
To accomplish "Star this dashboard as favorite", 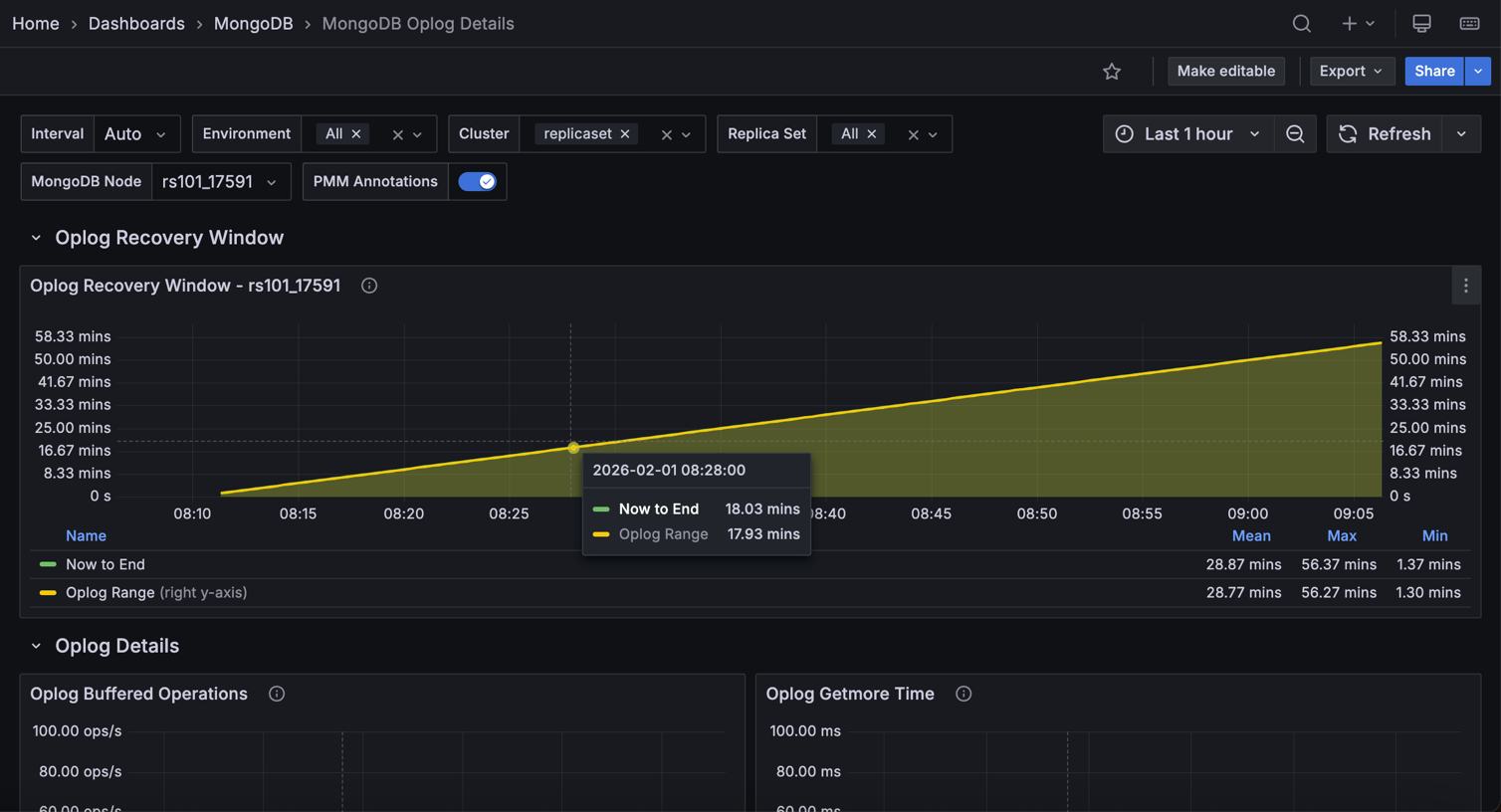I will pos(1112,71).
